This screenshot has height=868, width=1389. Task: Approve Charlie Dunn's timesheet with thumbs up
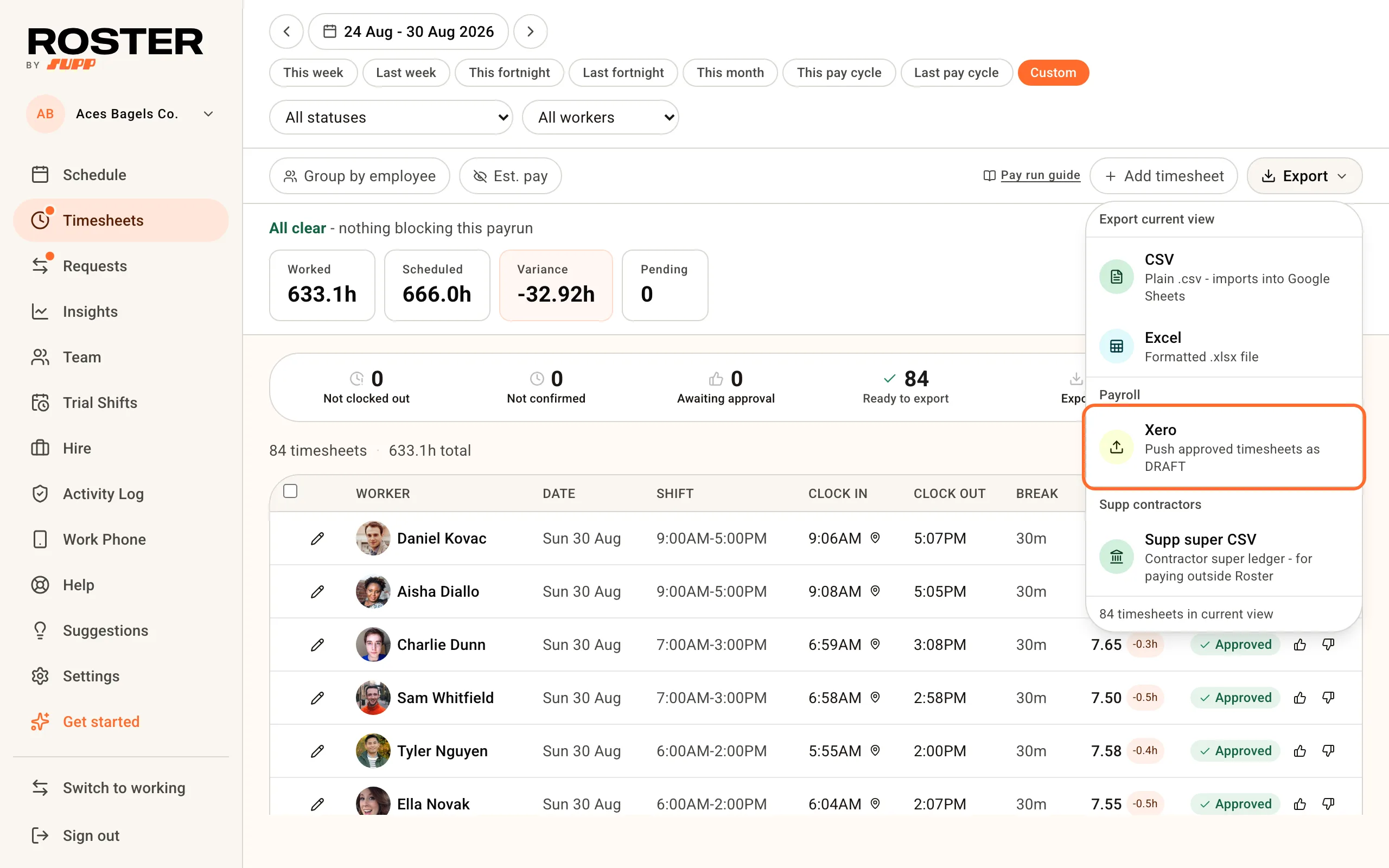(x=1300, y=644)
